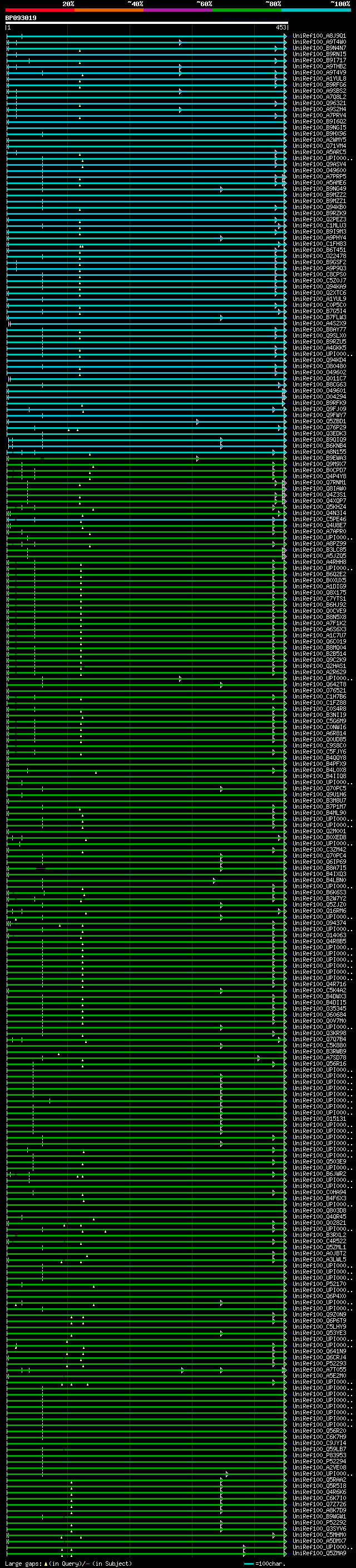This screenshot has width=356, height=1568.
Task: Select the UniRef100_C1FZ88 label
Action: pos(319,703)
